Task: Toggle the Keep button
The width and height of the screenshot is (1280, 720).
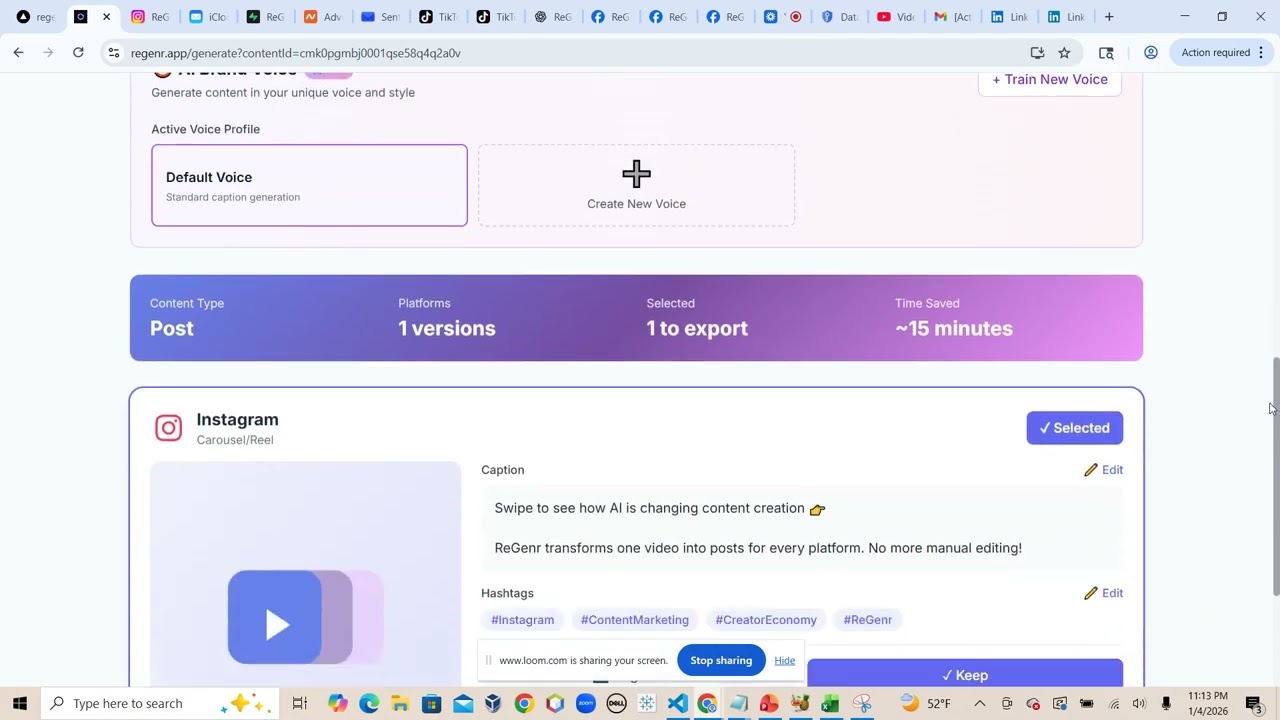Action: click(x=965, y=674)
